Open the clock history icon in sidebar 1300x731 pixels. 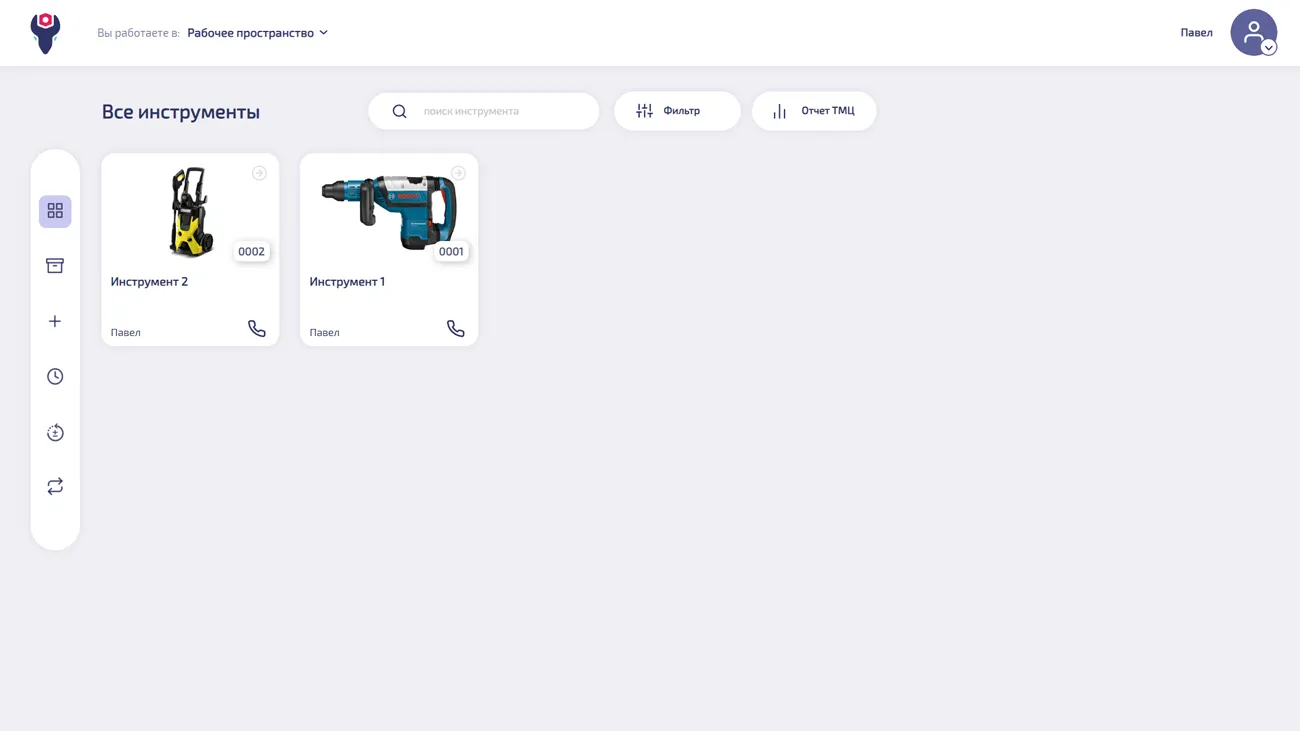(x=55, y=377)
